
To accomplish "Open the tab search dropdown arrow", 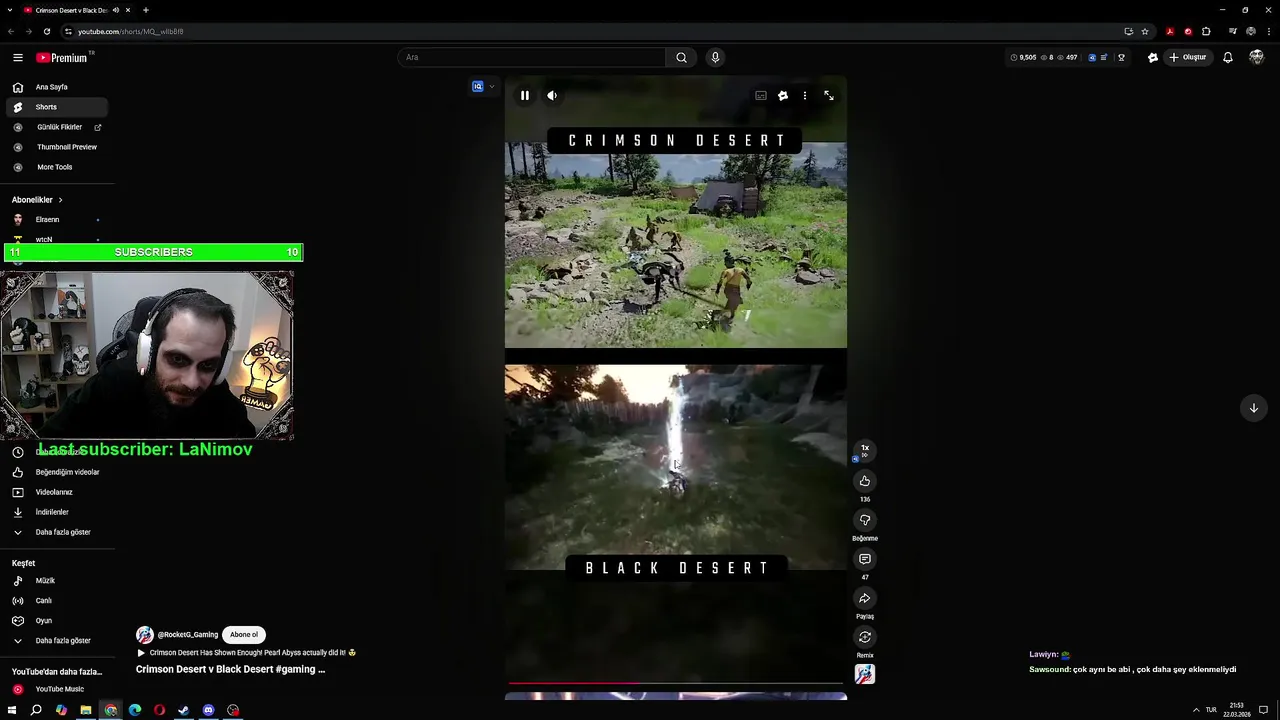I will tap(10, 10).
